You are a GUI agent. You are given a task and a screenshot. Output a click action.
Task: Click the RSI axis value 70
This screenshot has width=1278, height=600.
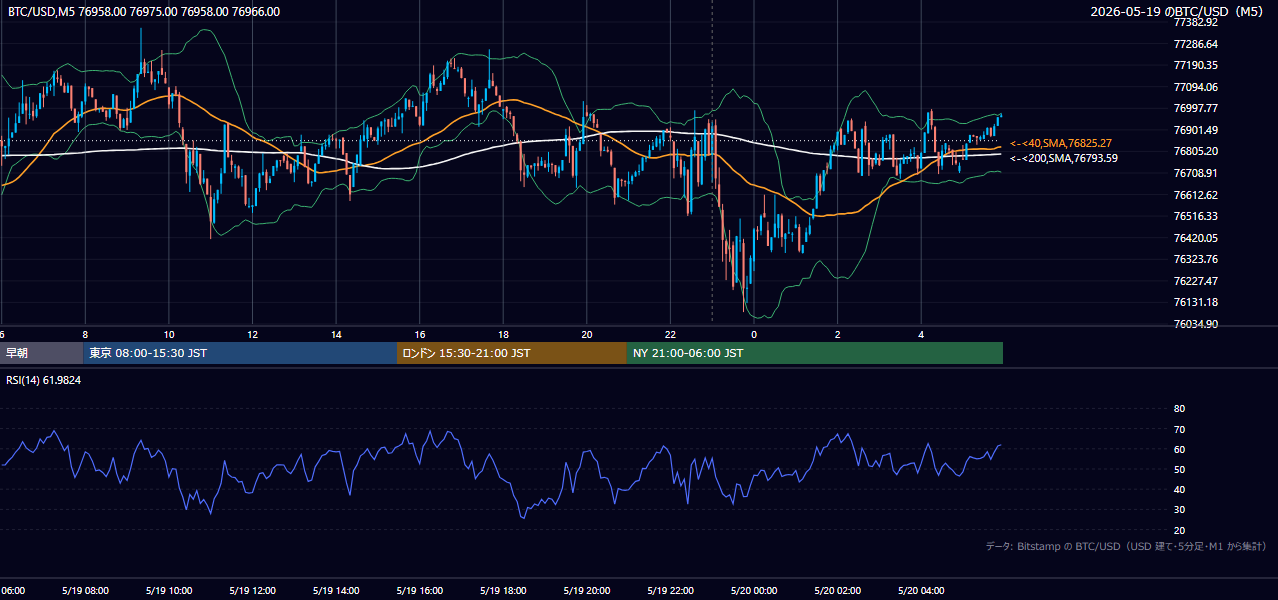coord(1179,429)
